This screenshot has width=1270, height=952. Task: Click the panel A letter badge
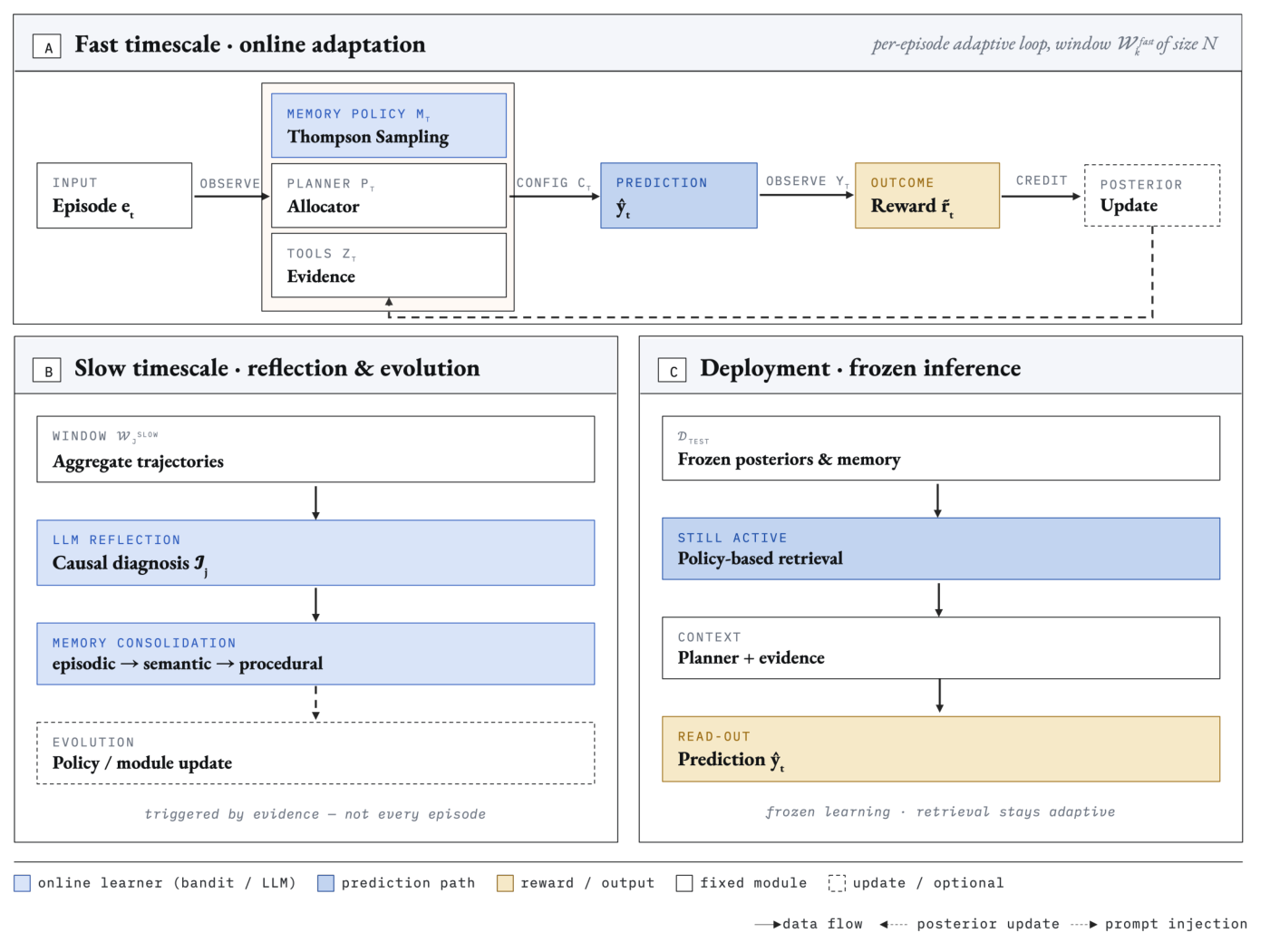(x=47, y=46)
